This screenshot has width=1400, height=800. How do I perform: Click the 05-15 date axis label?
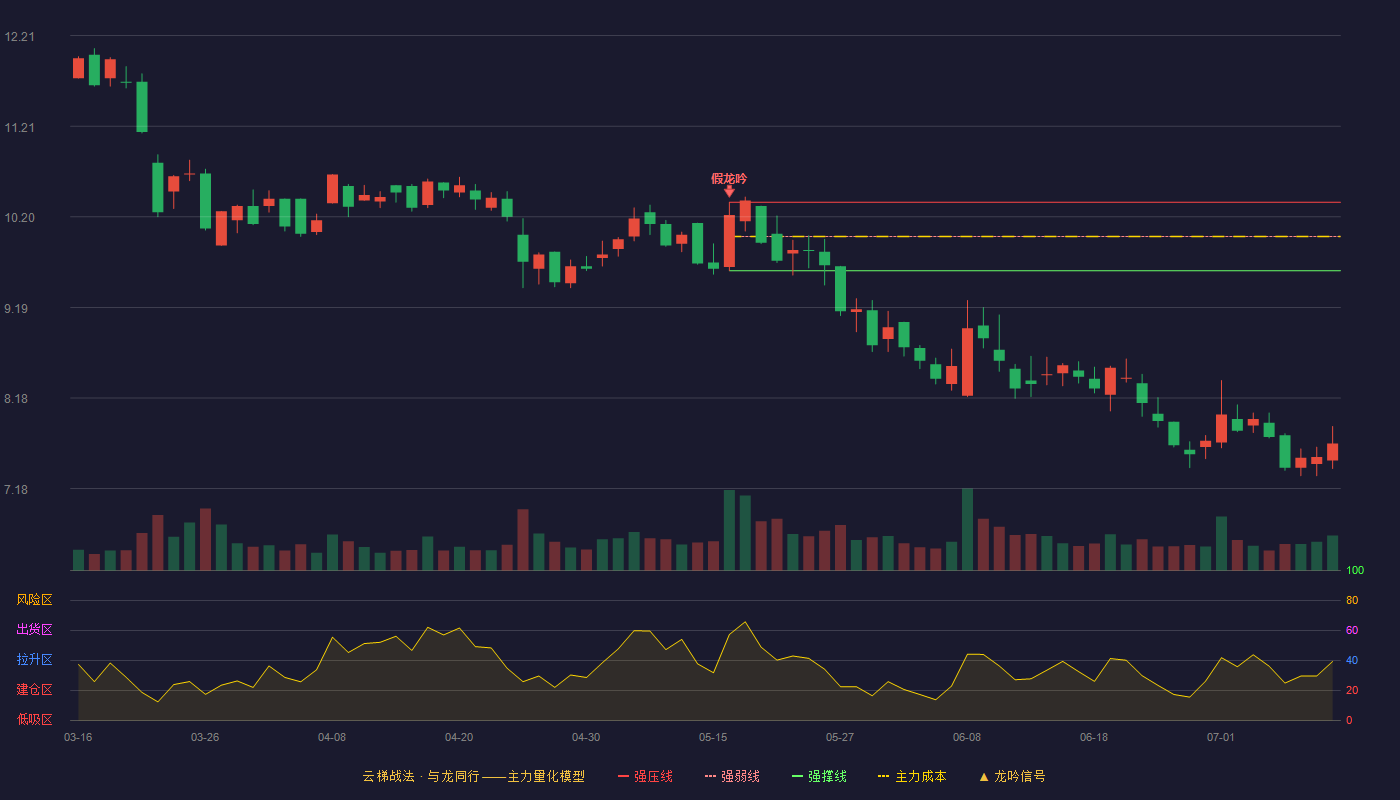713,737
